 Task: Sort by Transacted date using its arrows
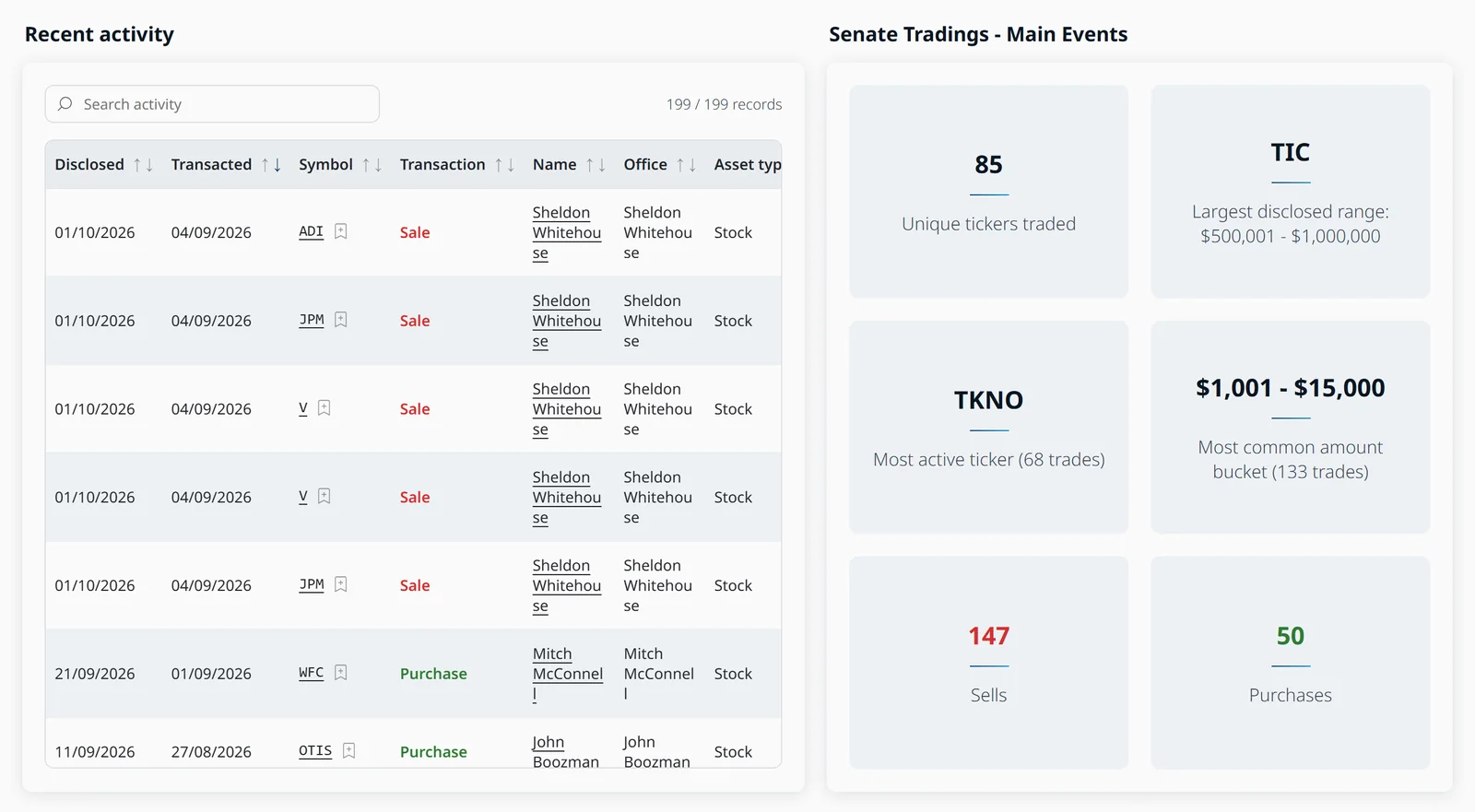click(x=271, y=165)
